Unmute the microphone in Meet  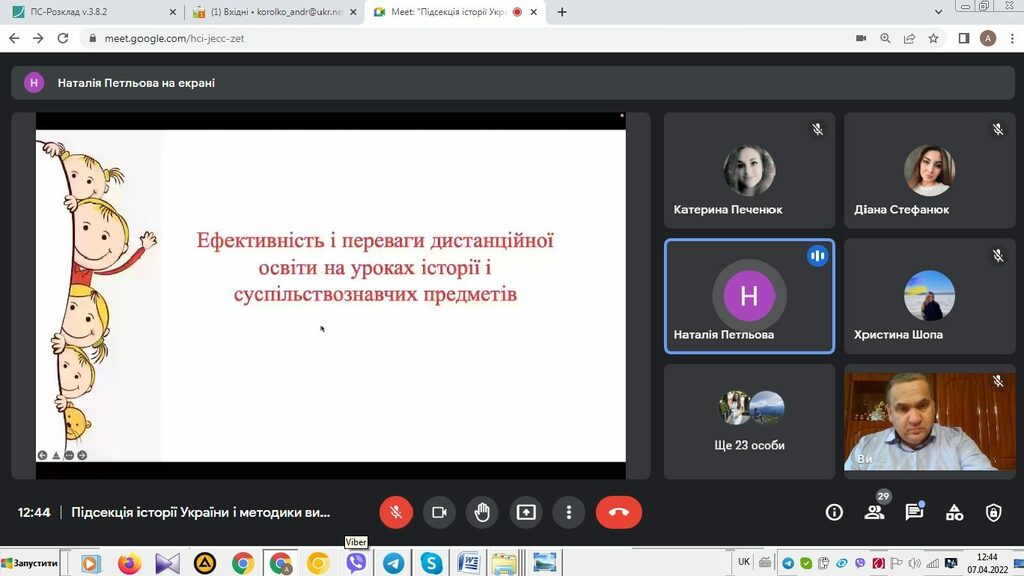[x=396, y=512]
